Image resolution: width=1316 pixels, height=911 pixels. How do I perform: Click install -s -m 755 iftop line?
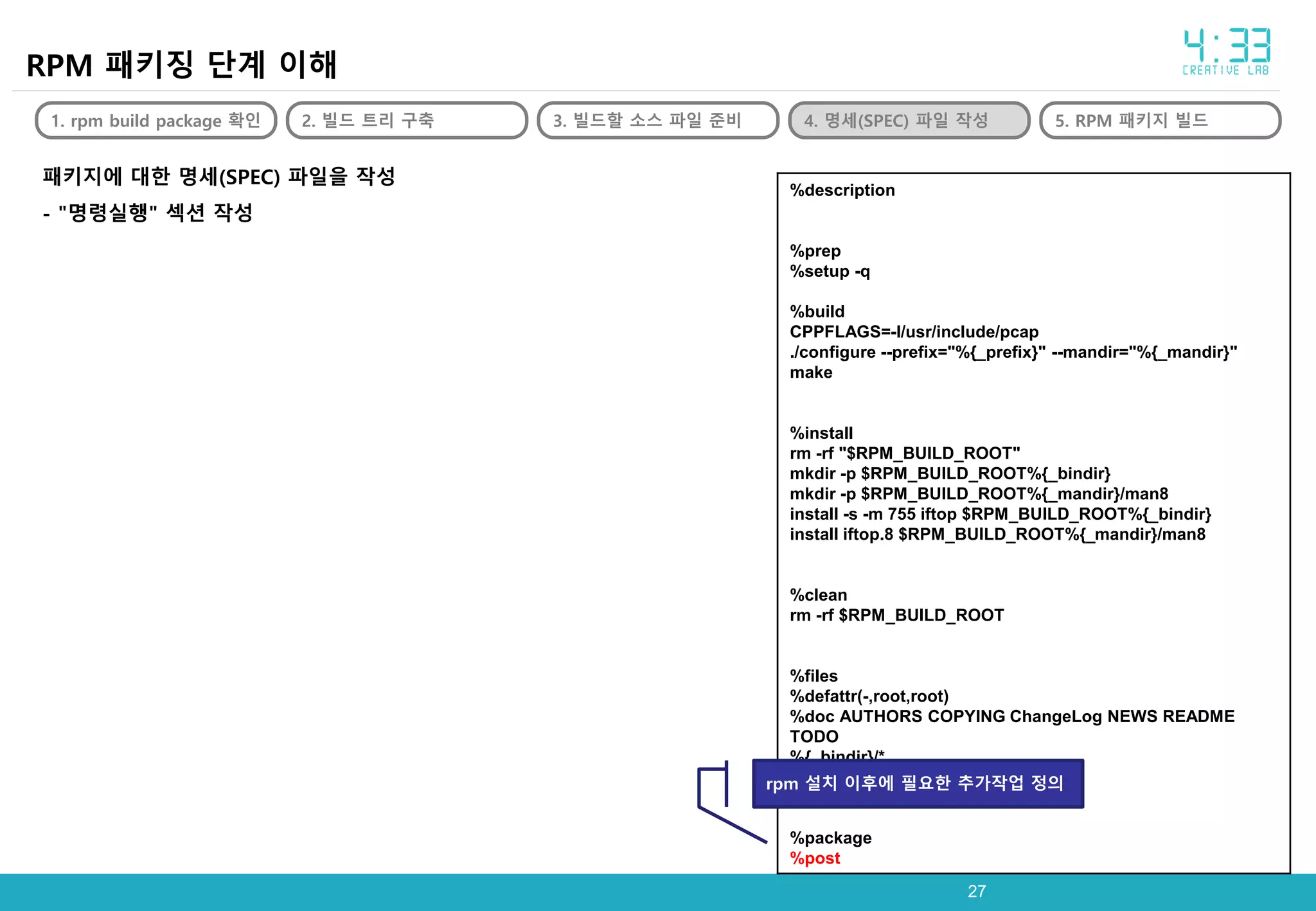(x=1000, y=514)
